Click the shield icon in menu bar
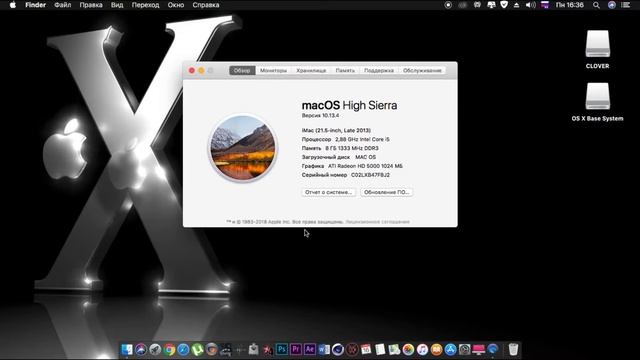Image resolution: width=640 pixels, height=360 pixels. tap(504, 5)
